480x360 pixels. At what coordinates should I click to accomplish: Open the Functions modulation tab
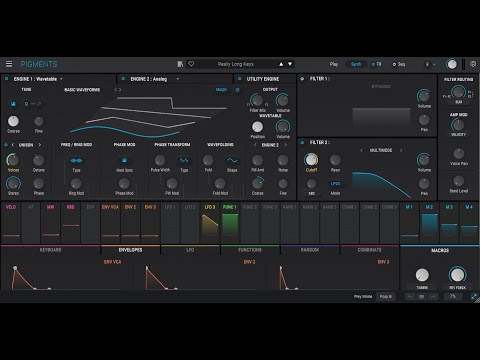(250, 250)
